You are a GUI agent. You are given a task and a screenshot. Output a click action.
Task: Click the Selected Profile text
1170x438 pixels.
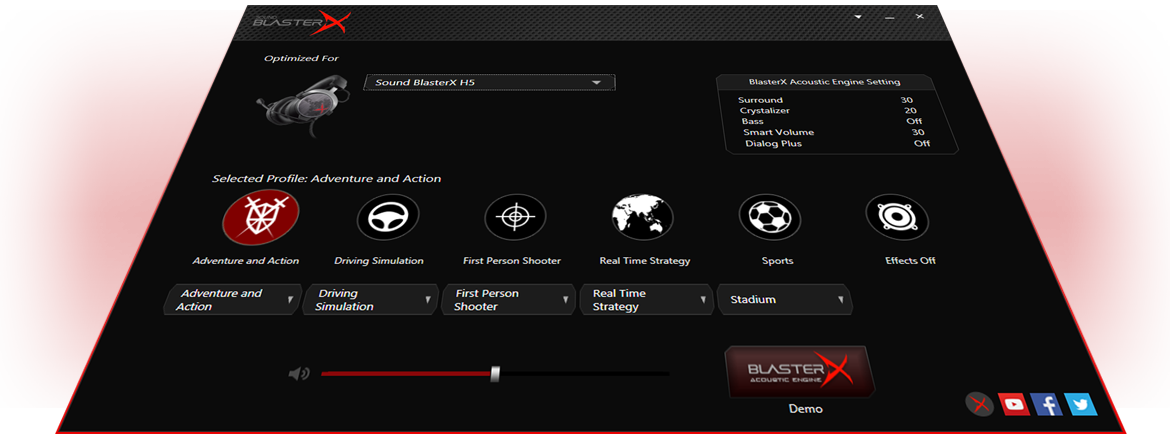(x=326, y=179)
